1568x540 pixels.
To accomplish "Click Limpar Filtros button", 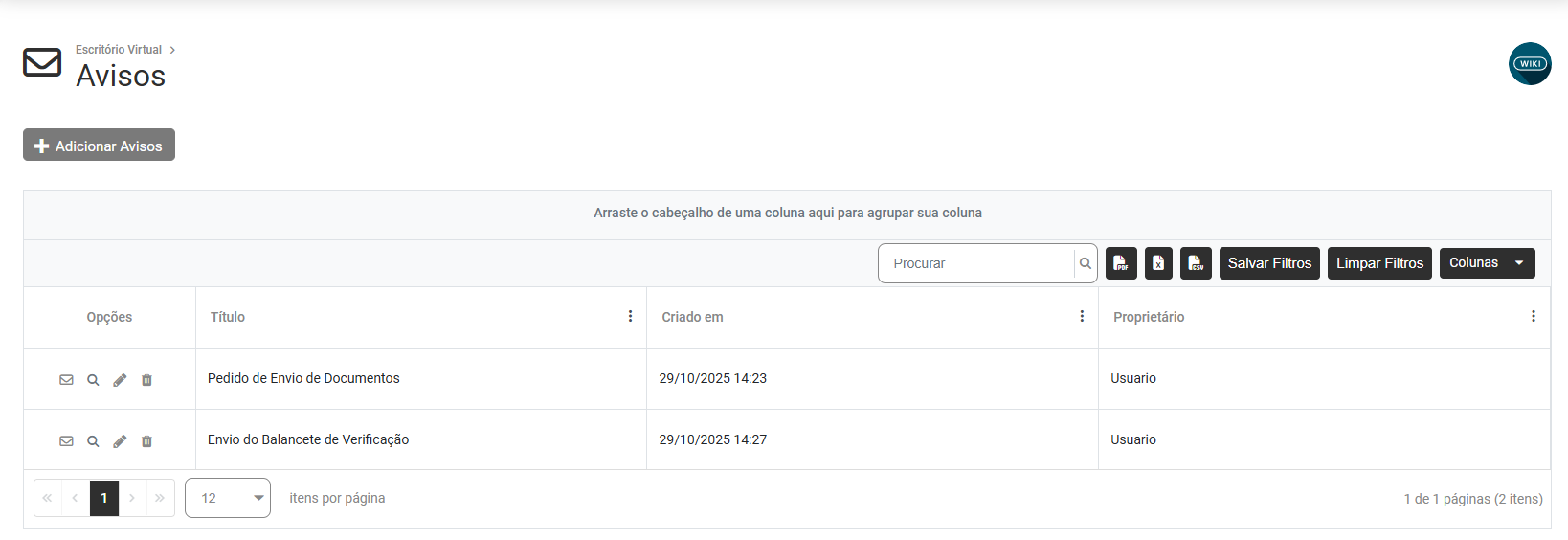I will [1379, 263].
